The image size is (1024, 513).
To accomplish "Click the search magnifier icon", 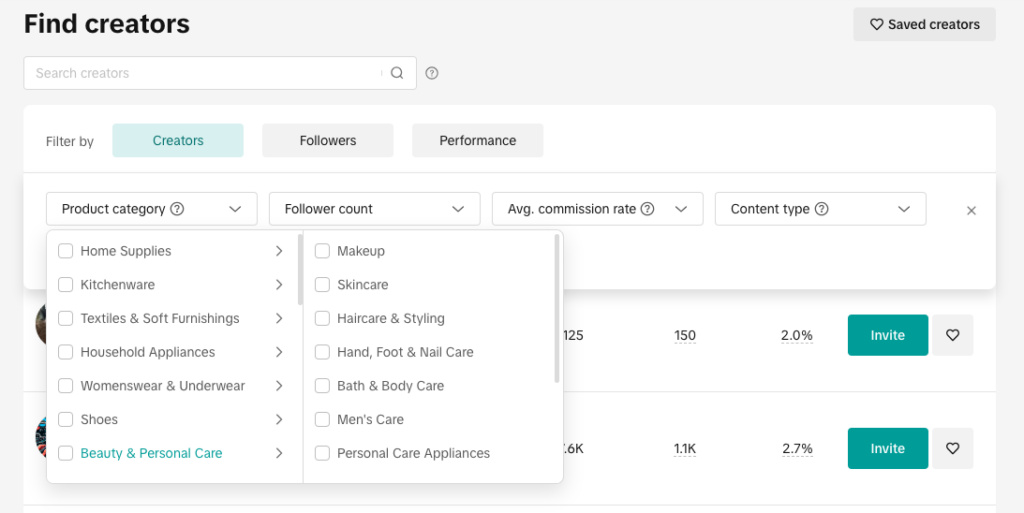I will 397,73.
